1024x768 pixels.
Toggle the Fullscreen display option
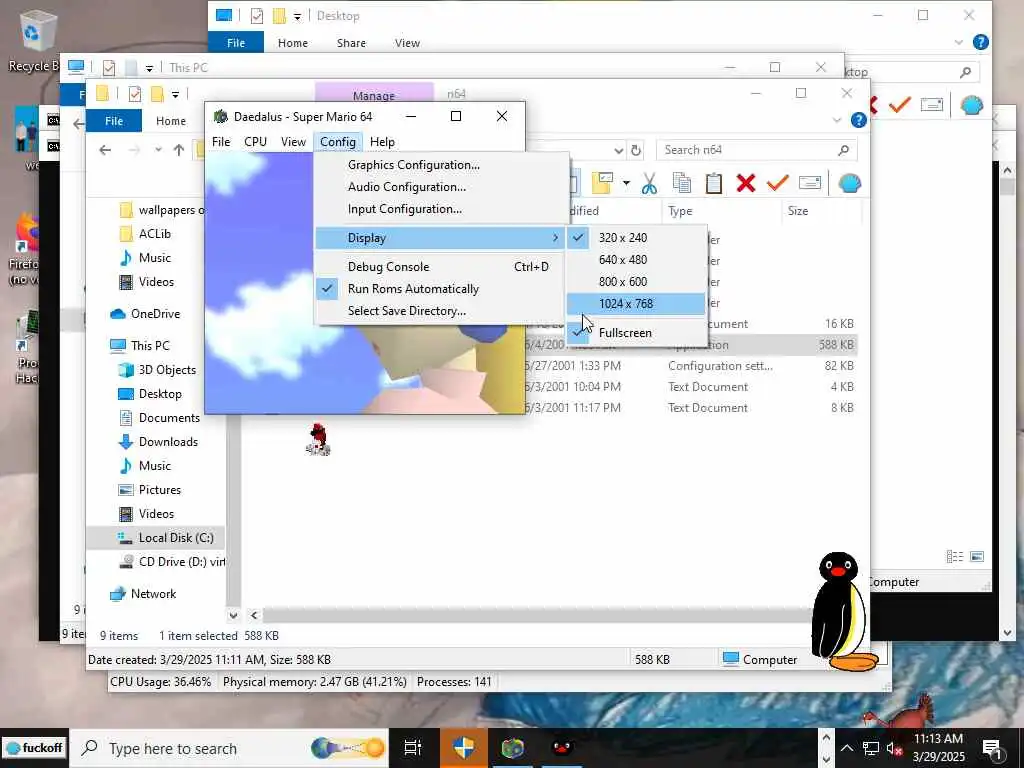tap(636, 332)
